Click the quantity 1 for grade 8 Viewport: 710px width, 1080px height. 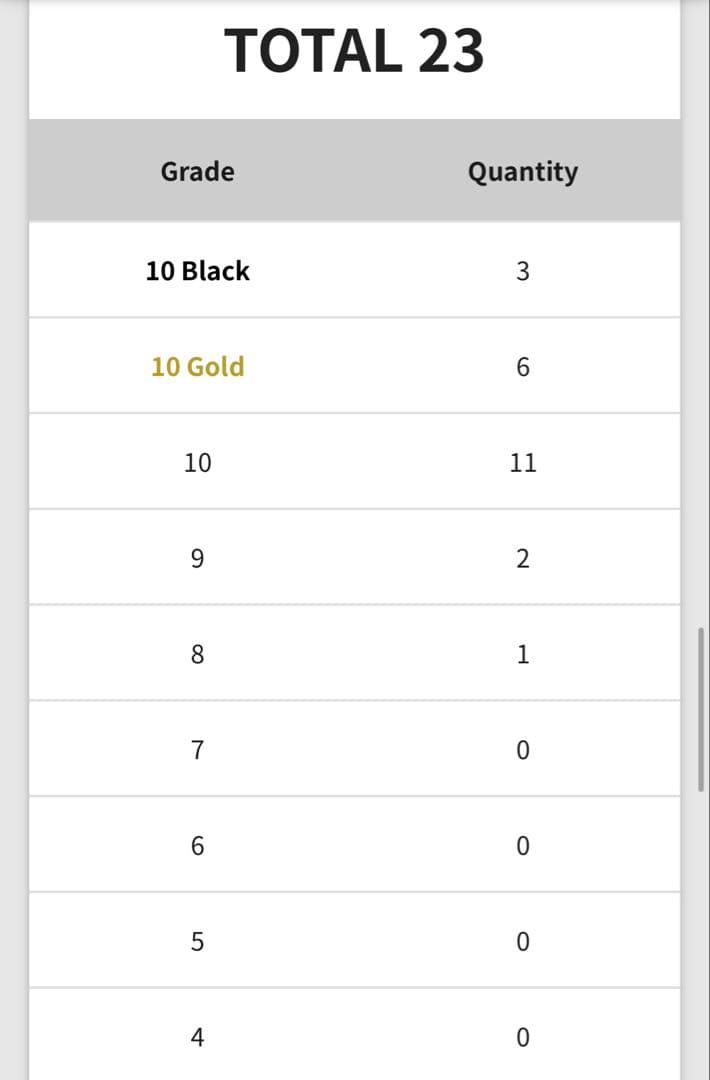point(522,654)
